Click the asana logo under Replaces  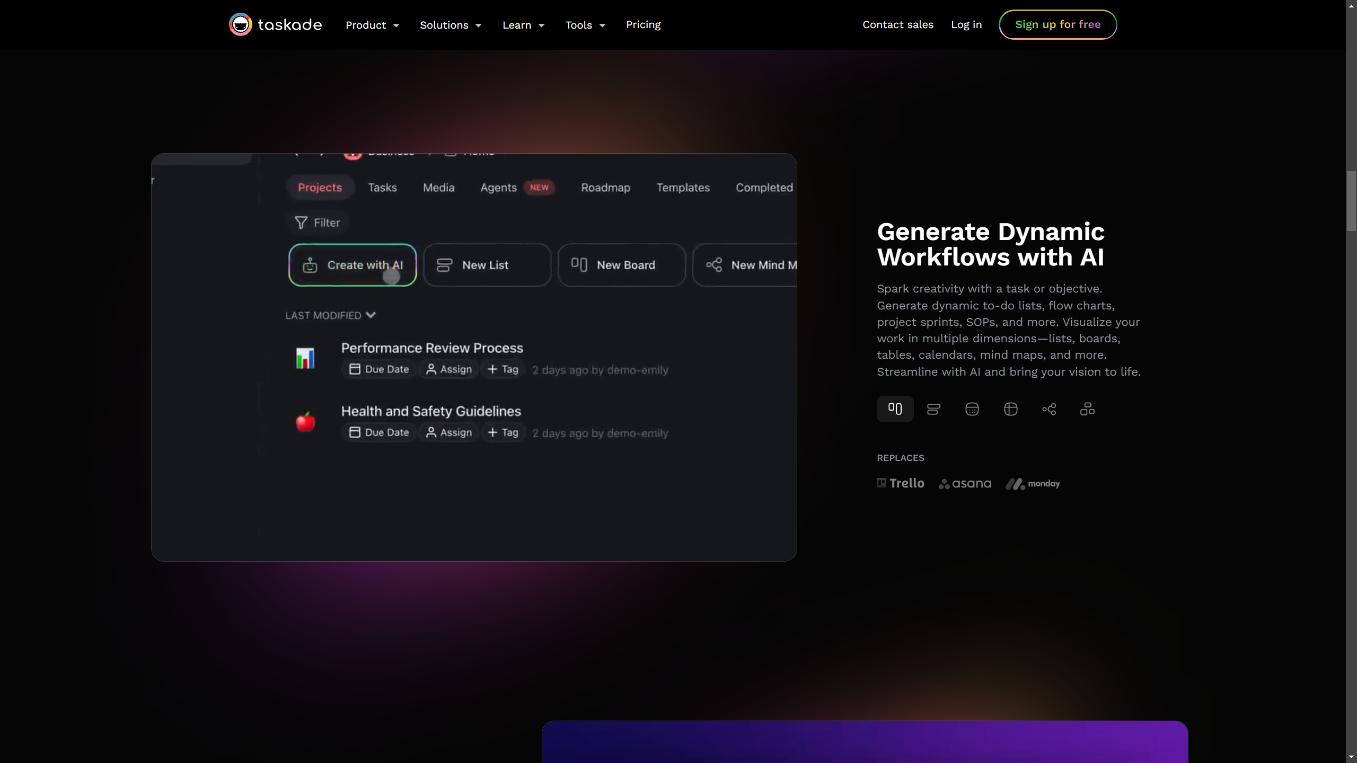(x=965, y=483)
